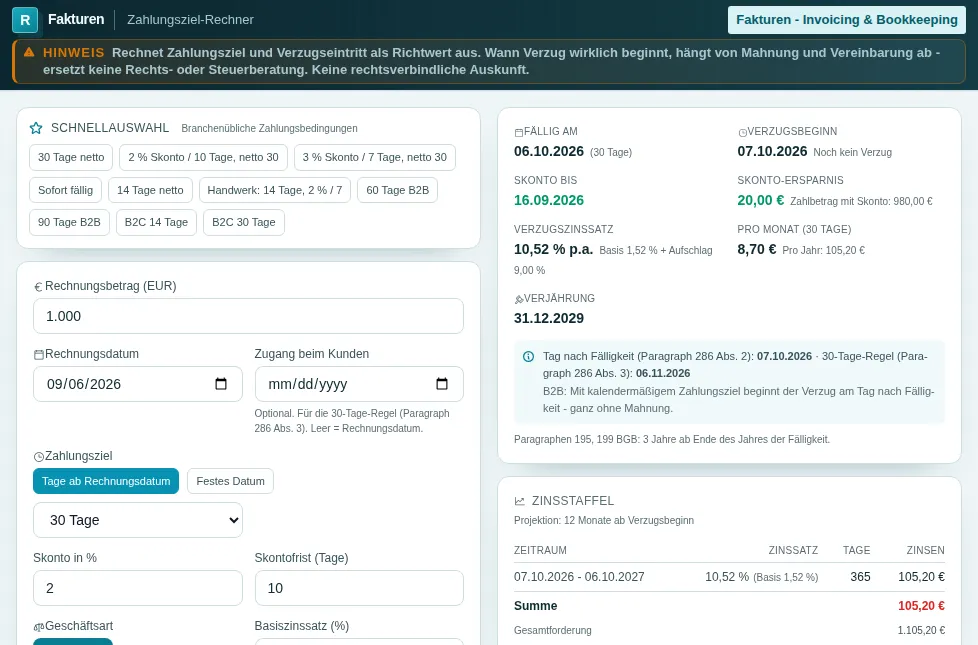Click the Verzugsbeginn date 07.10.2026
978x645 pixels.
tap(772, 152)
